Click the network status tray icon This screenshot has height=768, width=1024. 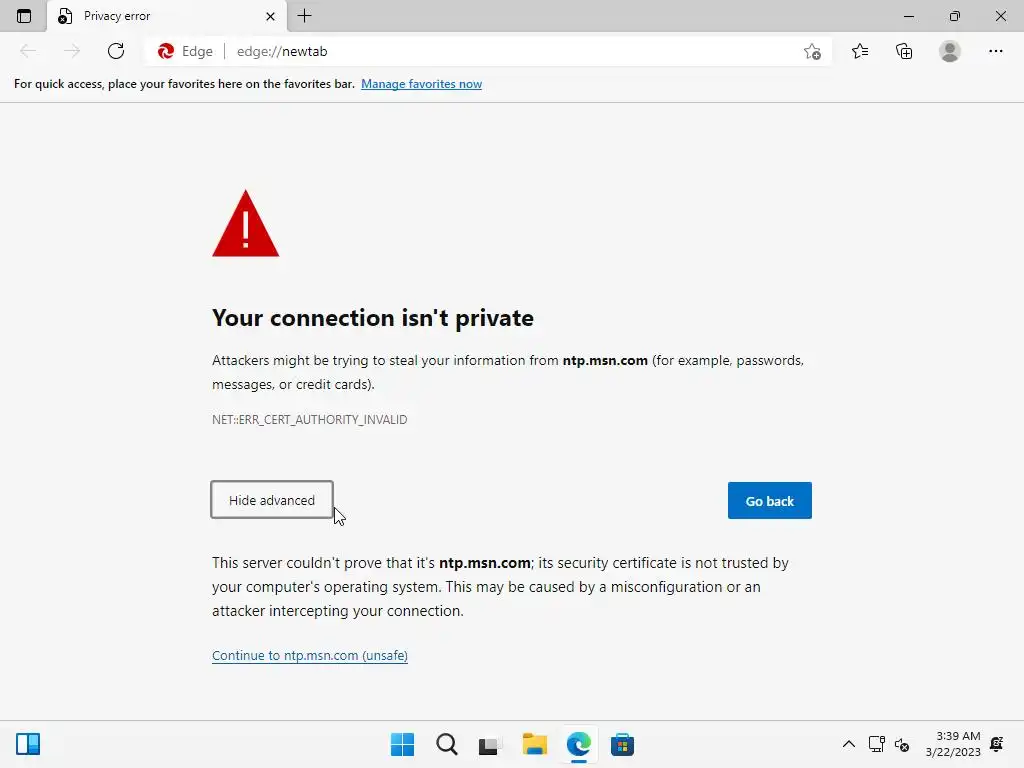(876, 744)
